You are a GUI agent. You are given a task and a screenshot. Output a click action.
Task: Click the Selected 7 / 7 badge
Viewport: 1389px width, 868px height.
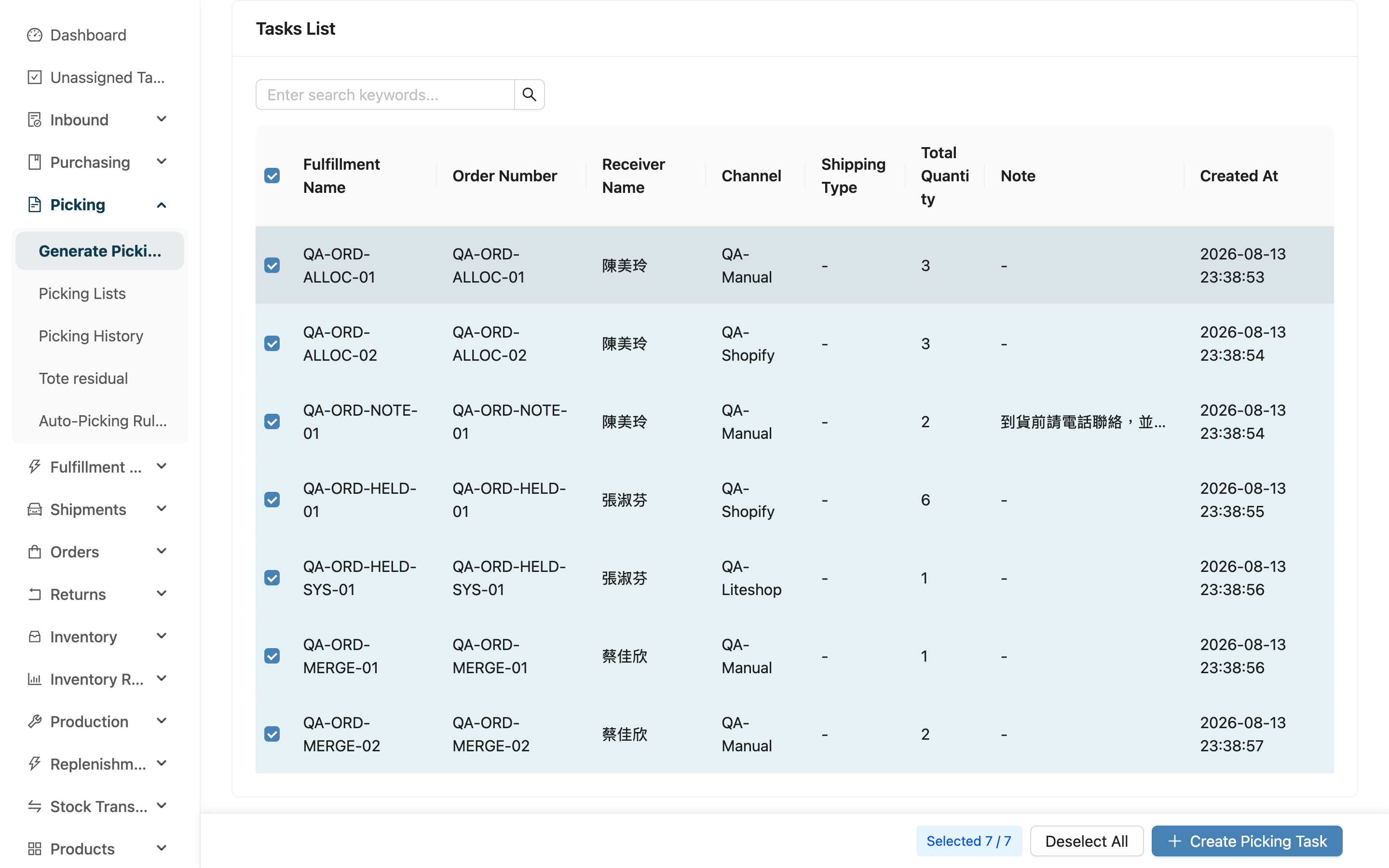coord(969,841)
